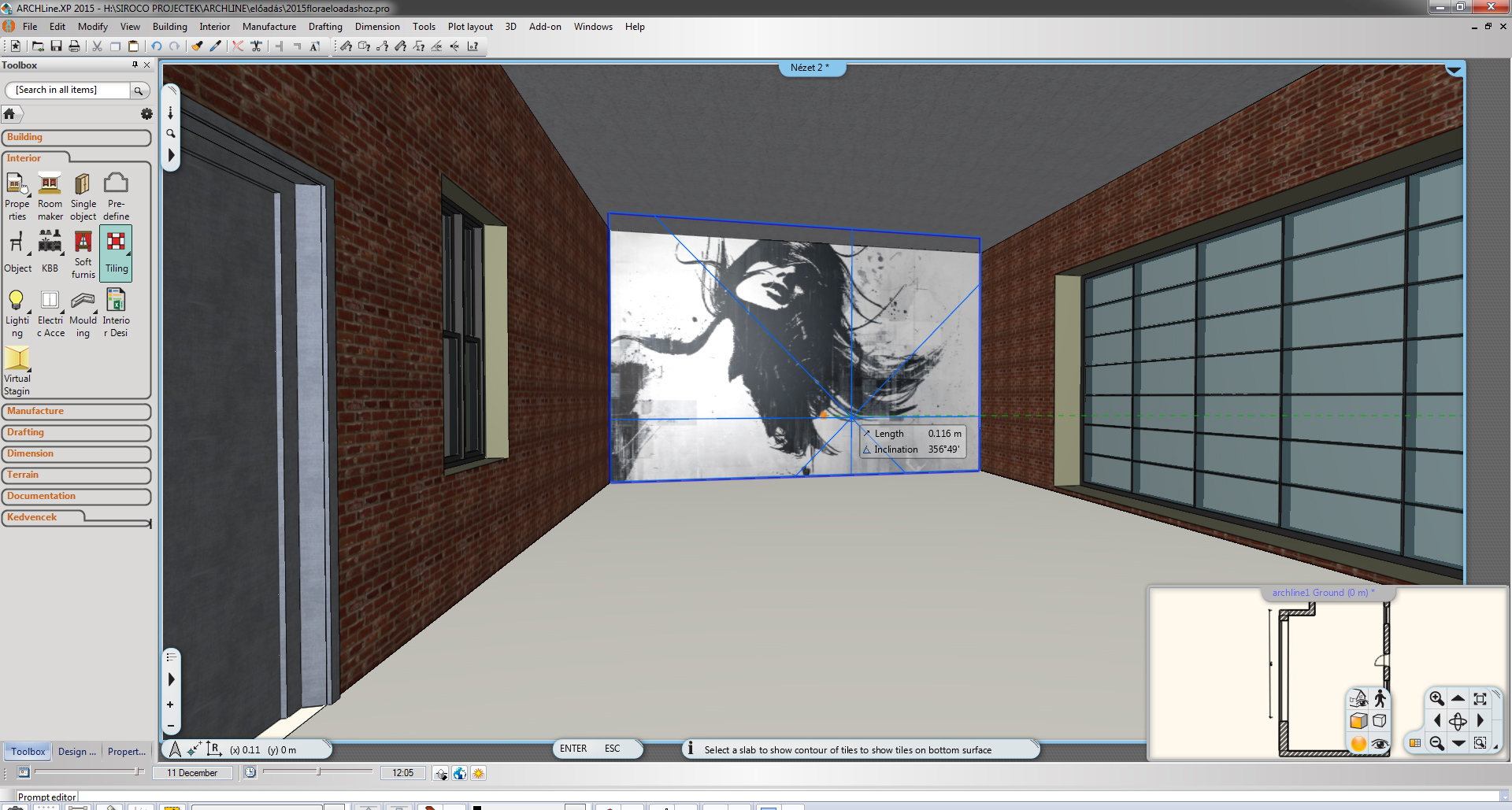Image resolution: width=1512 pixels, height=810 pixels.
Task: Click the Paste clipboard icon
Action: click(133, 46)
